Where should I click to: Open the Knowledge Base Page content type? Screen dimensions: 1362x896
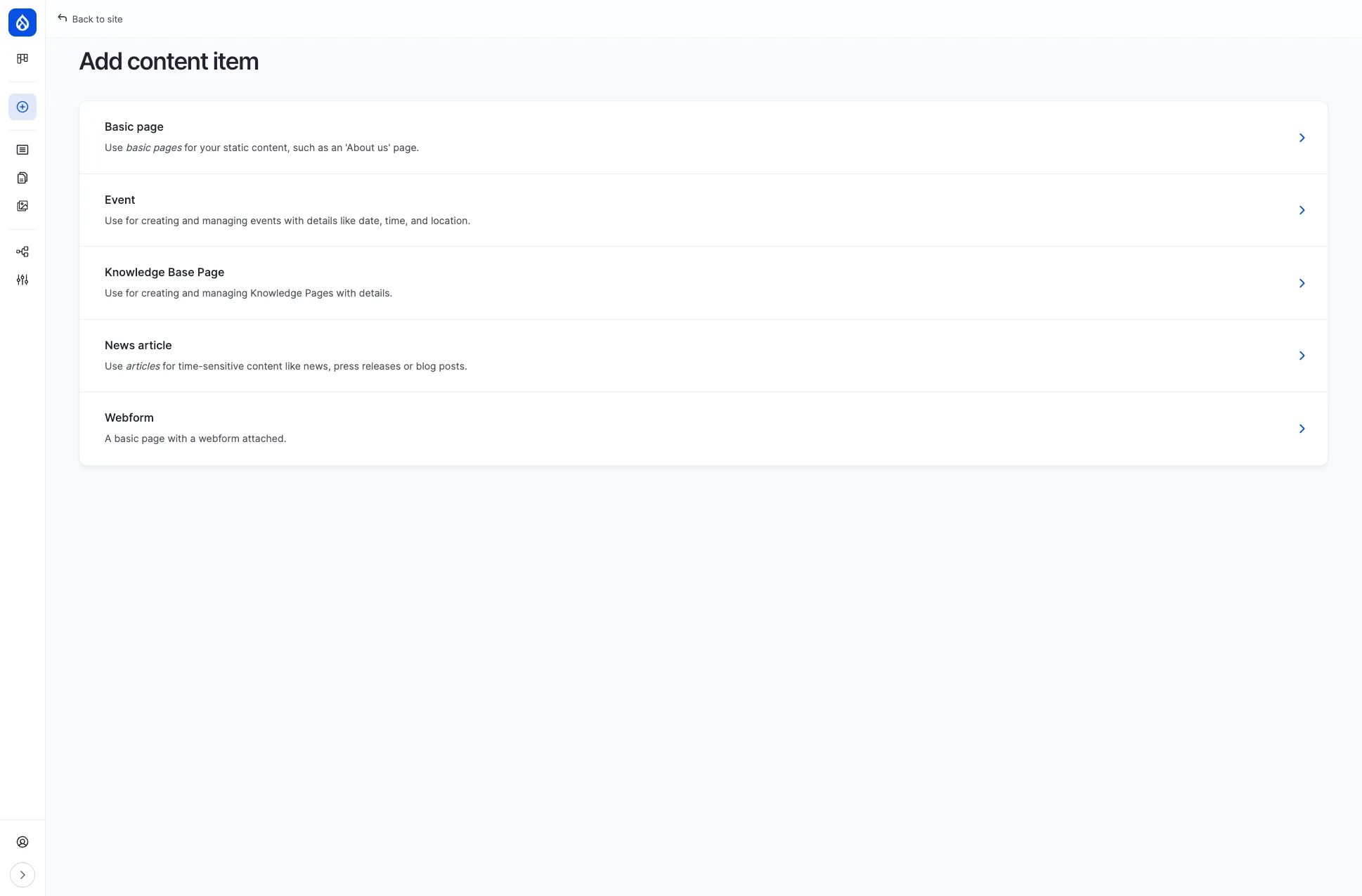703,283
